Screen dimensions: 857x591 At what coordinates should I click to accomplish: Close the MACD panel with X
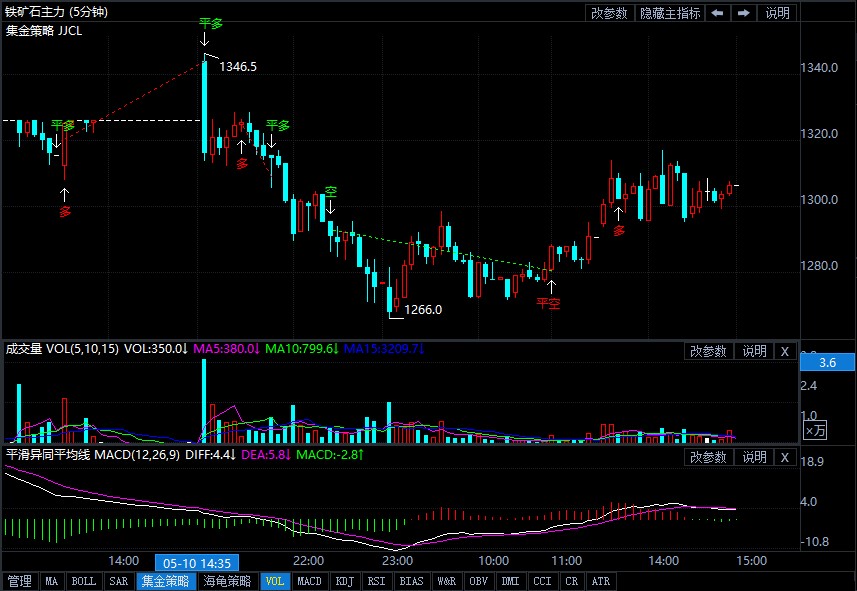785,457
